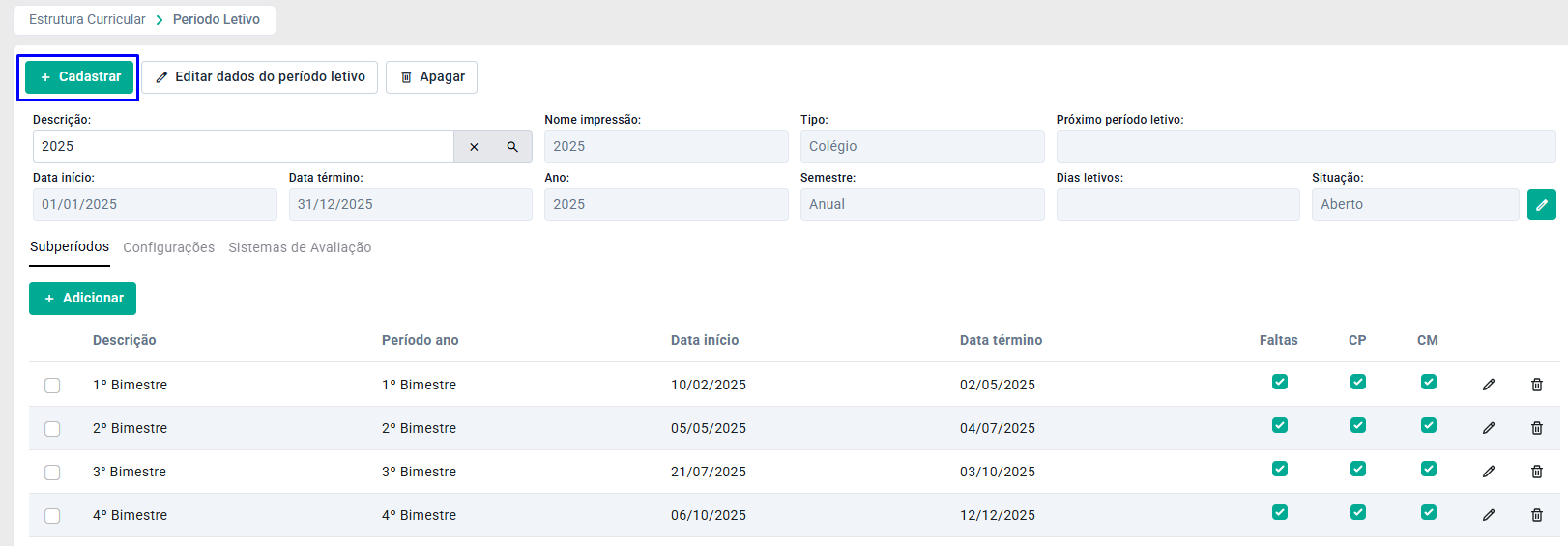Edit the 2º Bimestre row with its pencil icon

click(1489, 428)
